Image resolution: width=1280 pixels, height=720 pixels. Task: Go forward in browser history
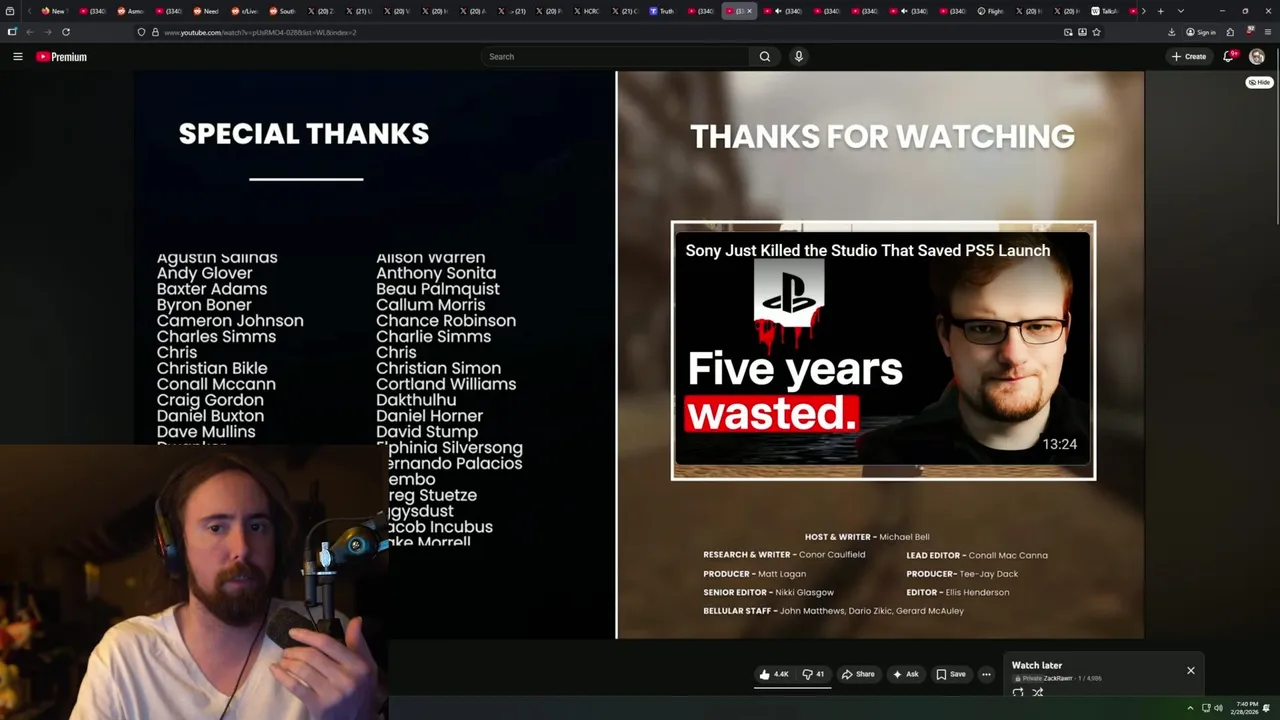click(47, 32)
